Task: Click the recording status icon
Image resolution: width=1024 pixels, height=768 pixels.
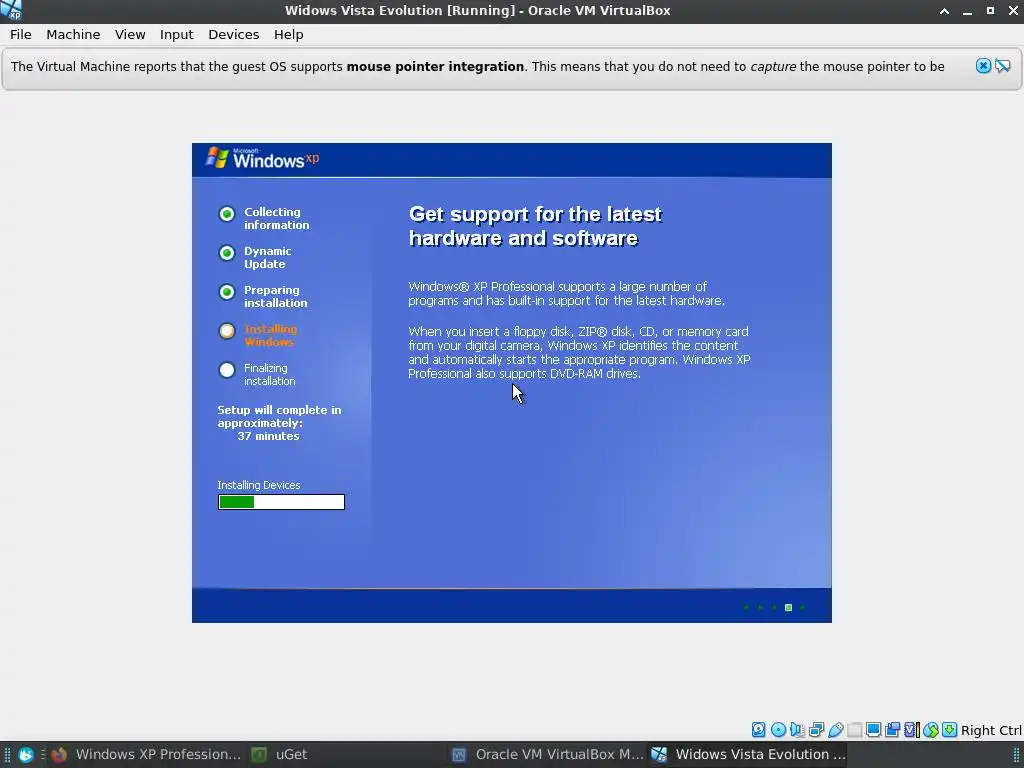Action: point(892,729)
